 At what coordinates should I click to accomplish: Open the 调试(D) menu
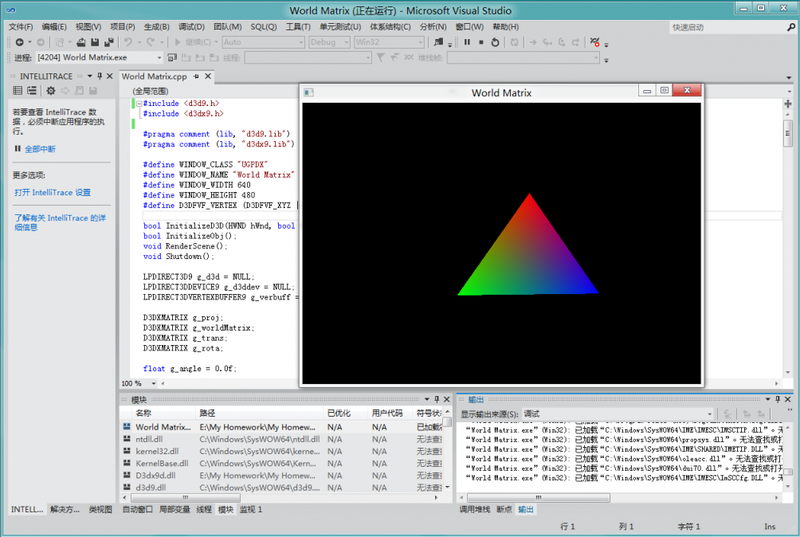click(191, 27)
